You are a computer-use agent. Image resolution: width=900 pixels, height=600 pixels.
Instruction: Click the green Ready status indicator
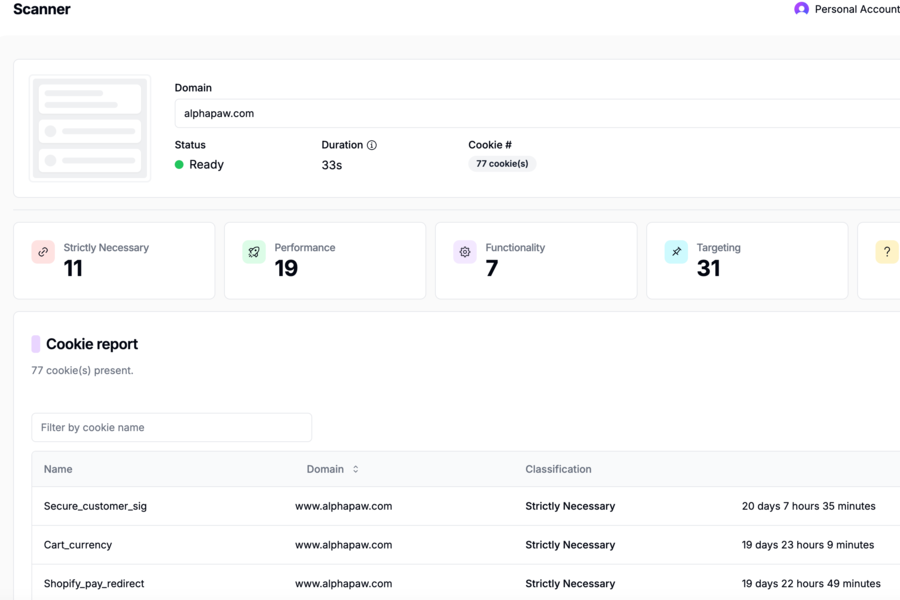[179, 165]
